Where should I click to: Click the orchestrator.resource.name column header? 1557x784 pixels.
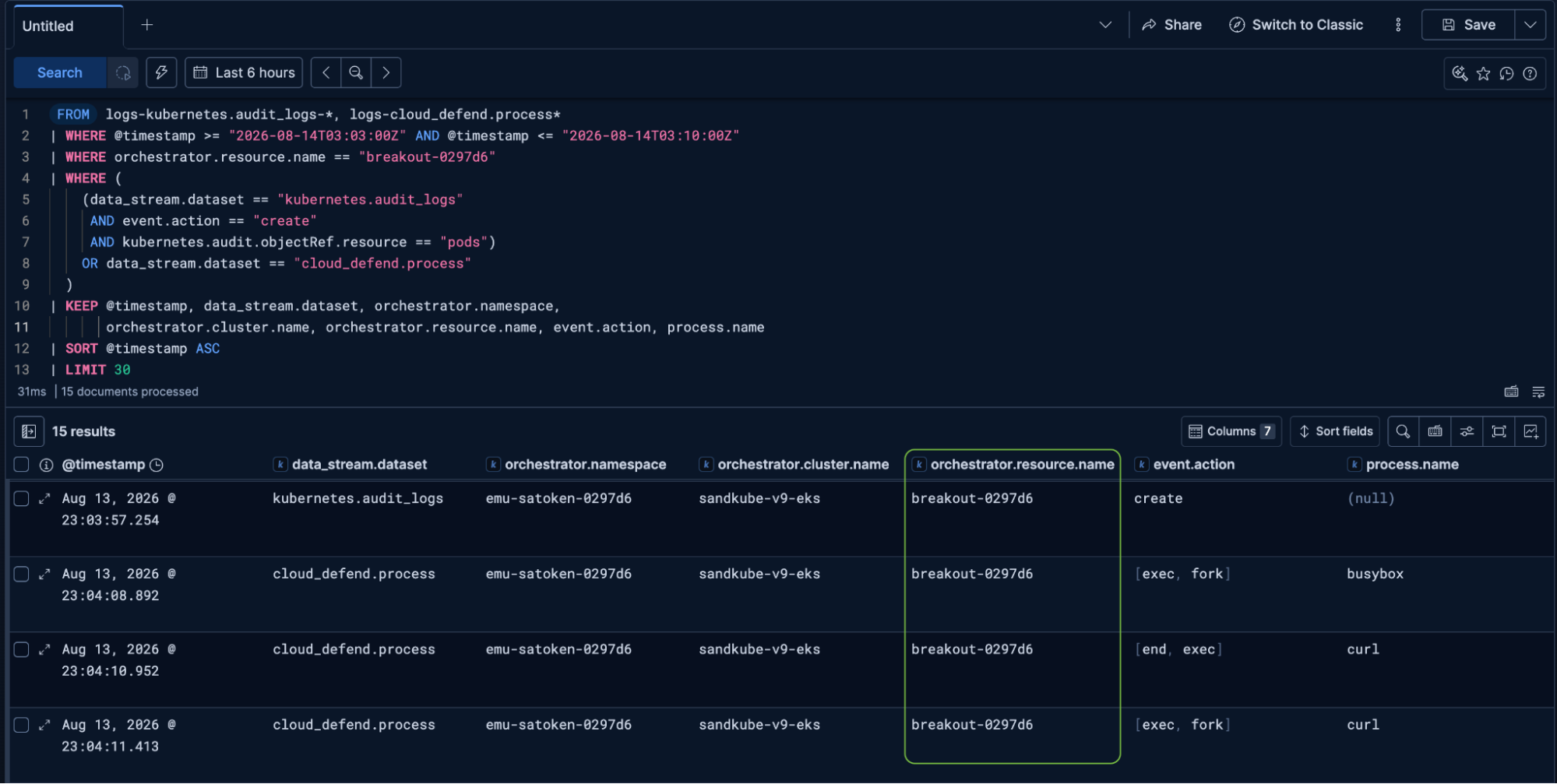coord(1022,465)
